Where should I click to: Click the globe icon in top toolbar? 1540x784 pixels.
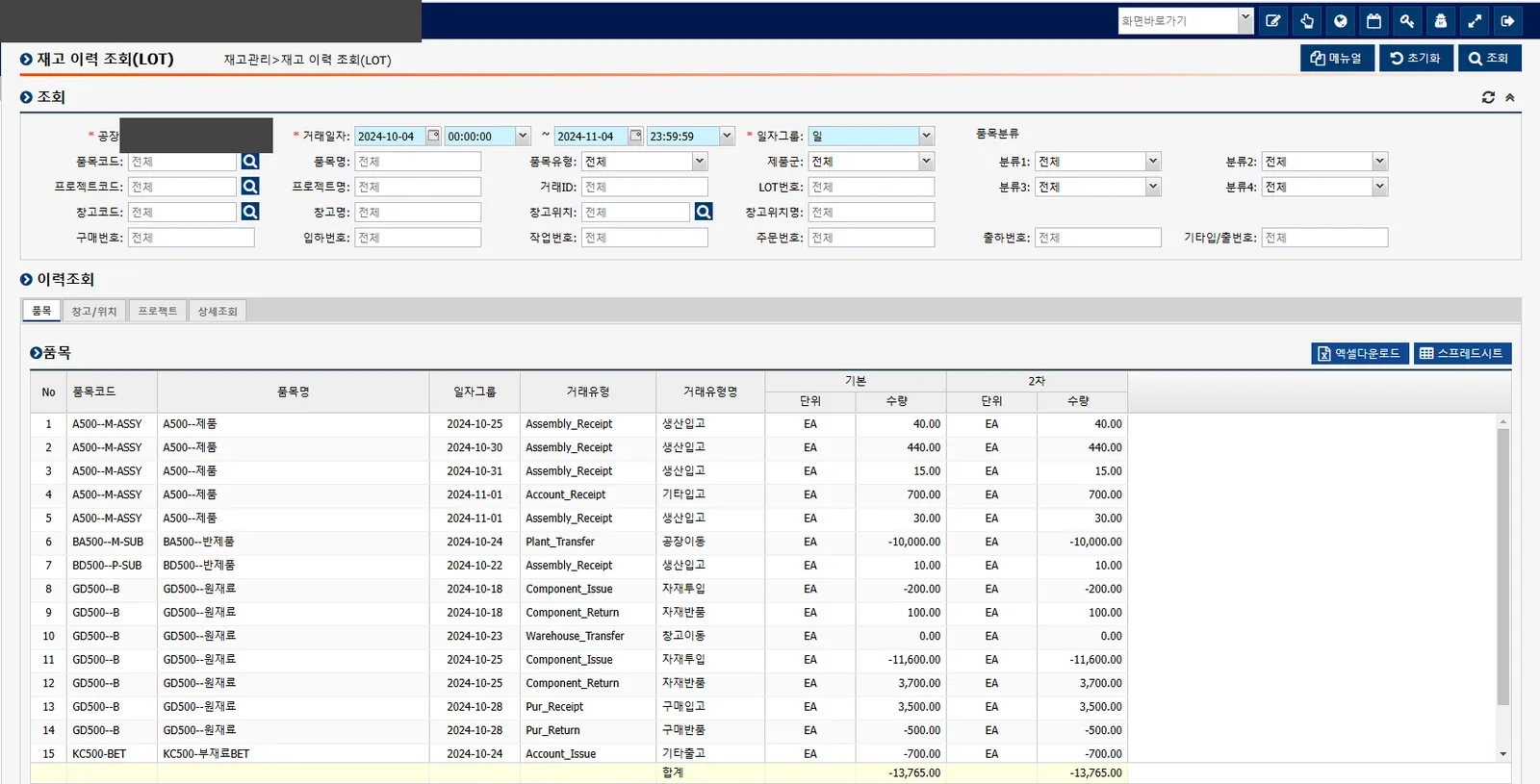click(1340, 21)
